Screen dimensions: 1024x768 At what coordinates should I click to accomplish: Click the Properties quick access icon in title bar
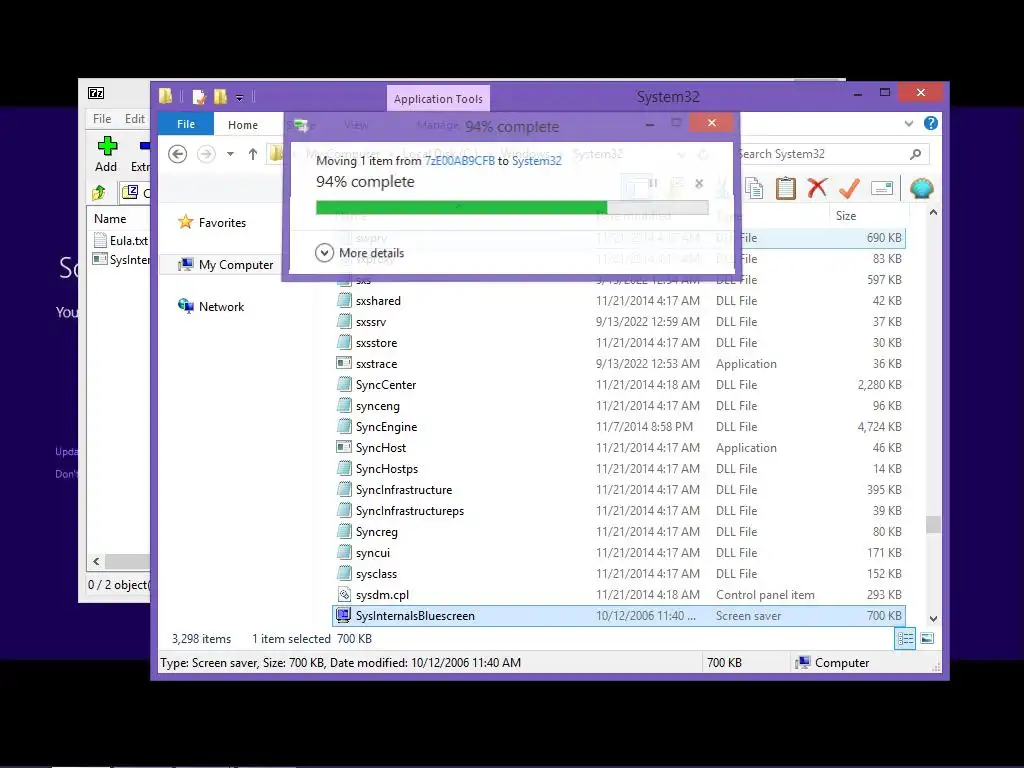pos(199,97)
